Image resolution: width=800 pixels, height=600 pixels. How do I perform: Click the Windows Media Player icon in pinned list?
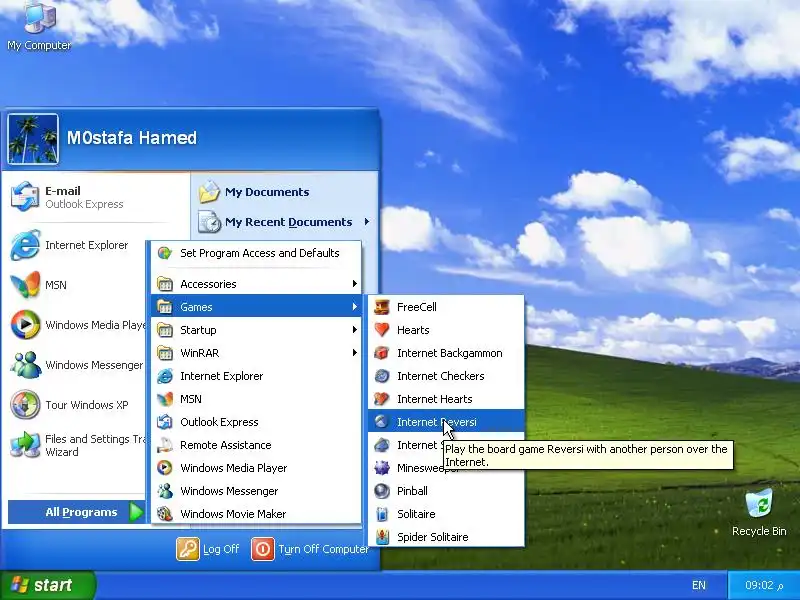click(x=25, y=324)
